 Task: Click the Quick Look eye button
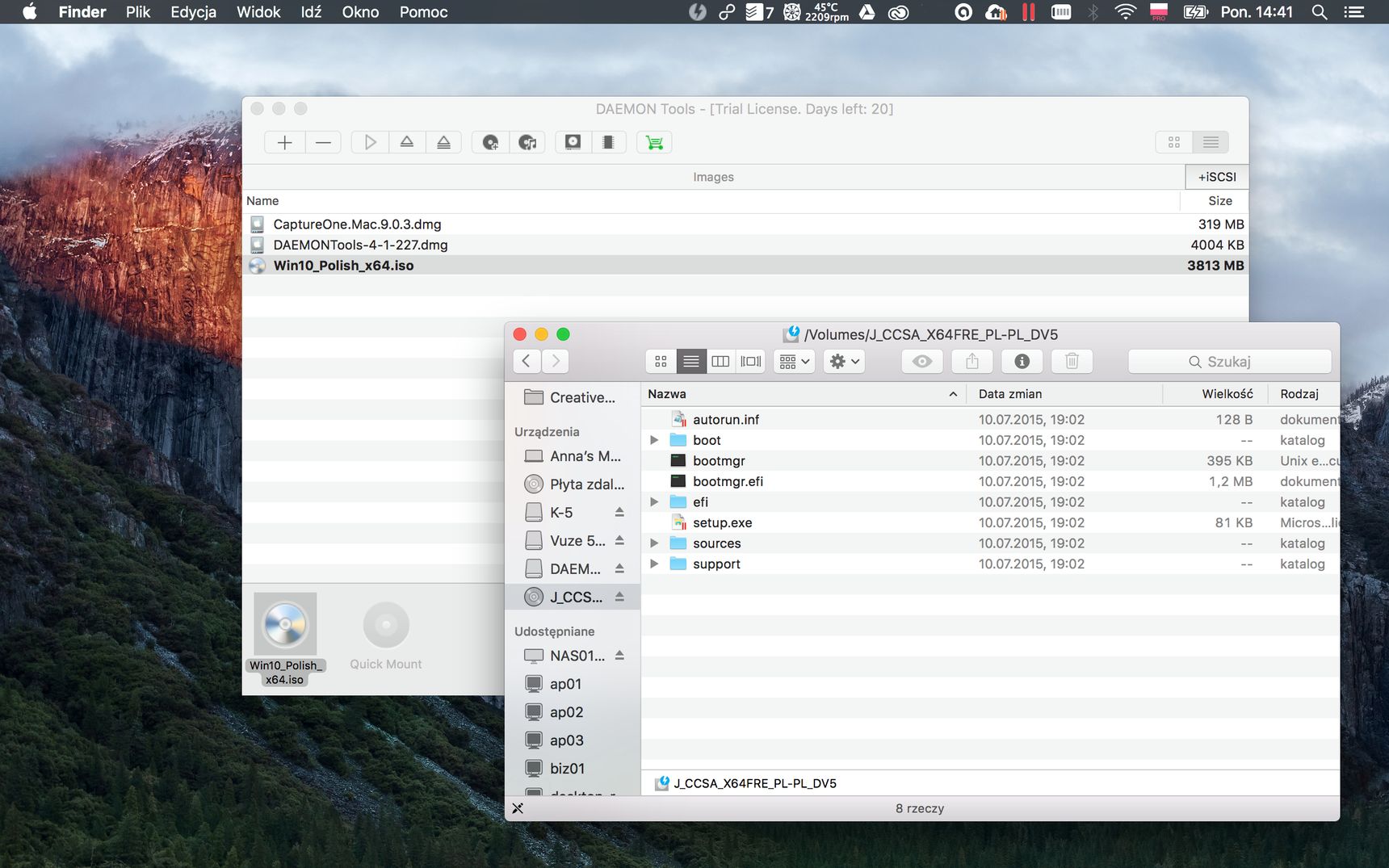pyautogui.click(x=922, y=361)
